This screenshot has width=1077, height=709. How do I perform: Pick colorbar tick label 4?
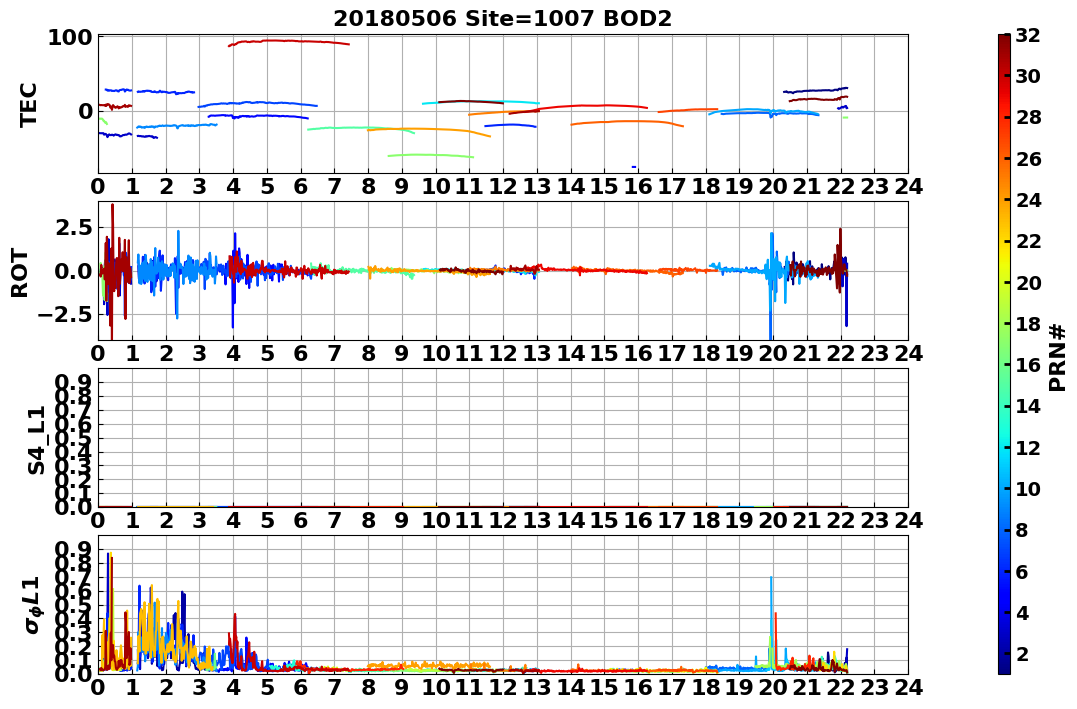1021,612
